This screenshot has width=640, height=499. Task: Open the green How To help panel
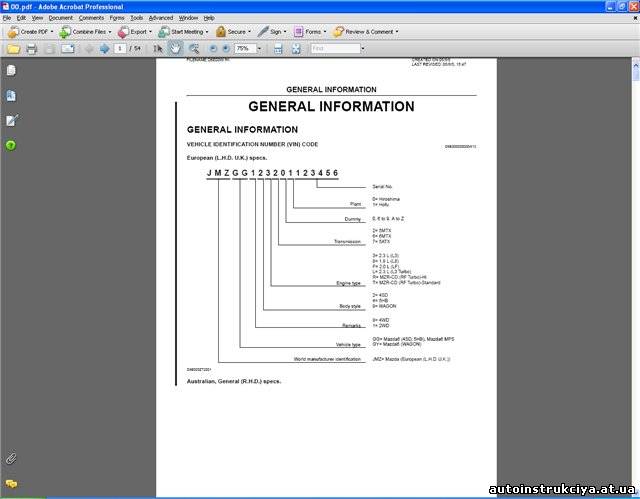pos(11,145)
